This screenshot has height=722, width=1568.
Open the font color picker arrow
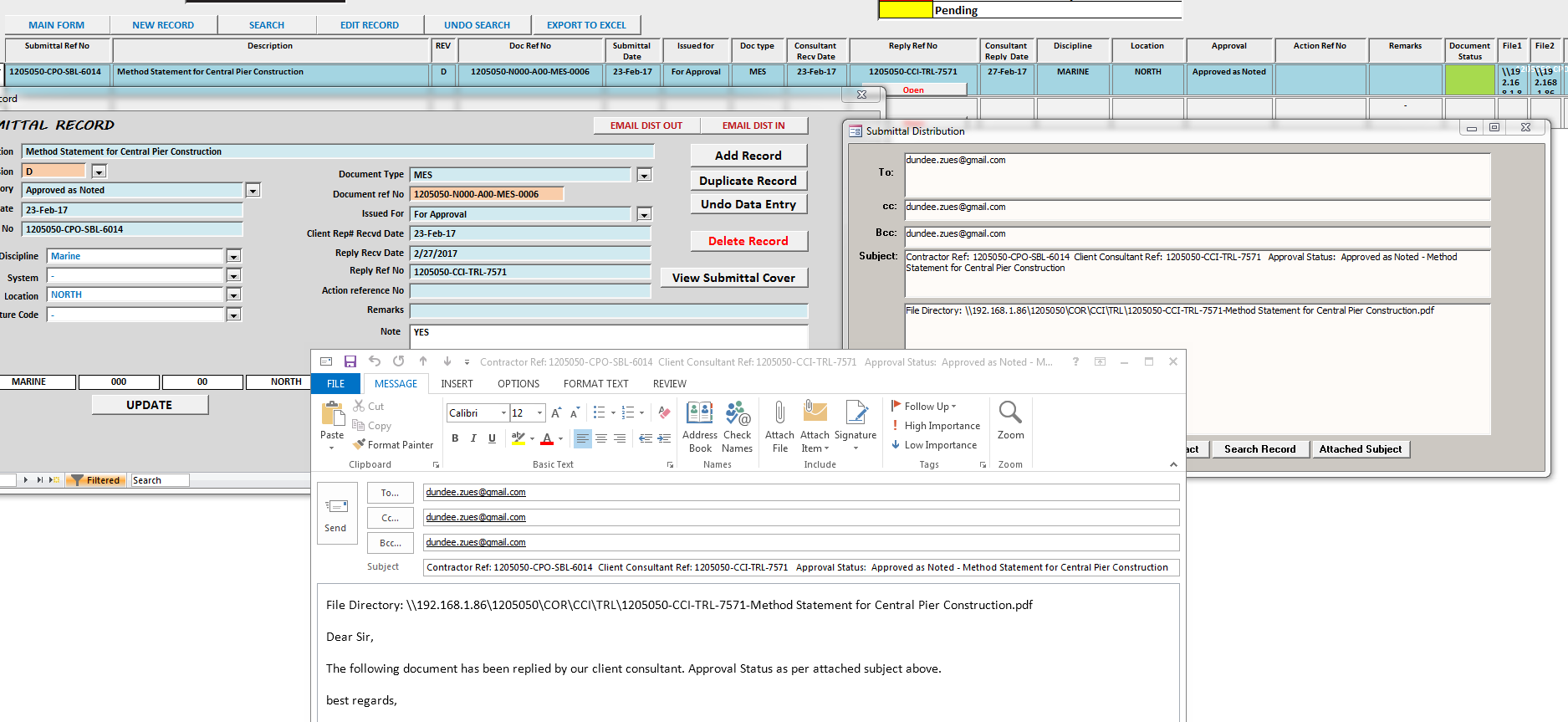(560, 438)
